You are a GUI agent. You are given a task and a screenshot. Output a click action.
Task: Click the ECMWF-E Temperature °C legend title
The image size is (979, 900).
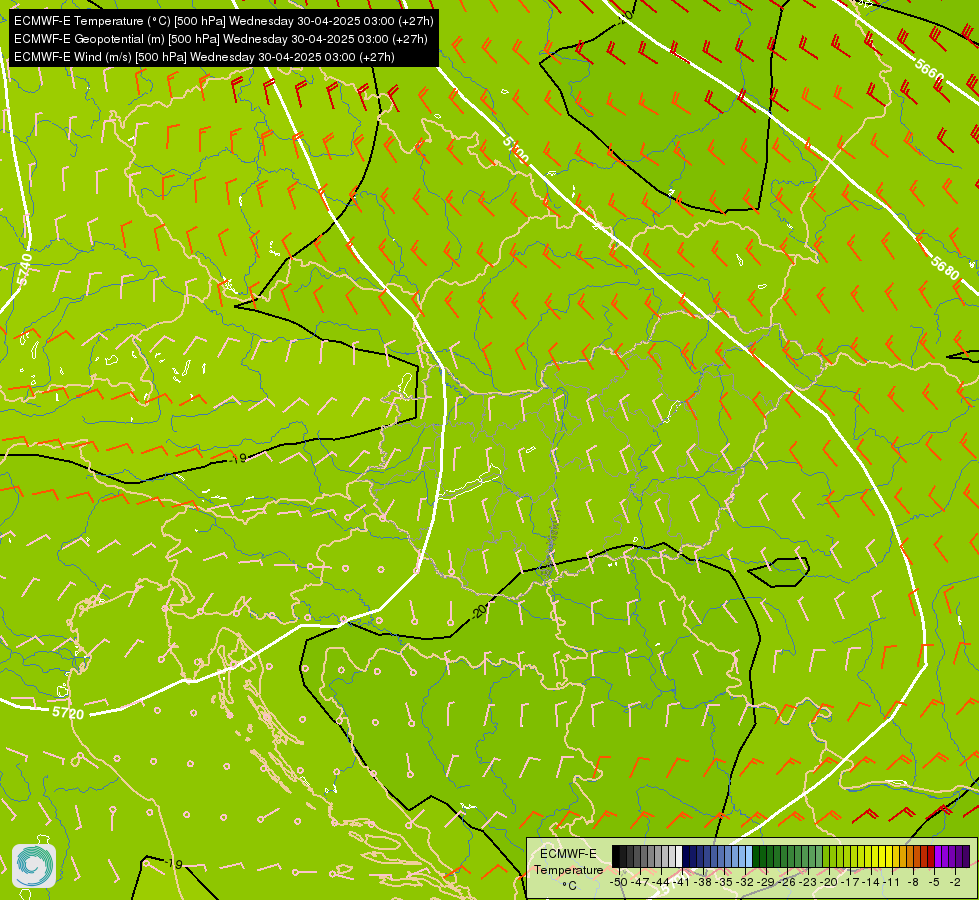click(569, 869)
